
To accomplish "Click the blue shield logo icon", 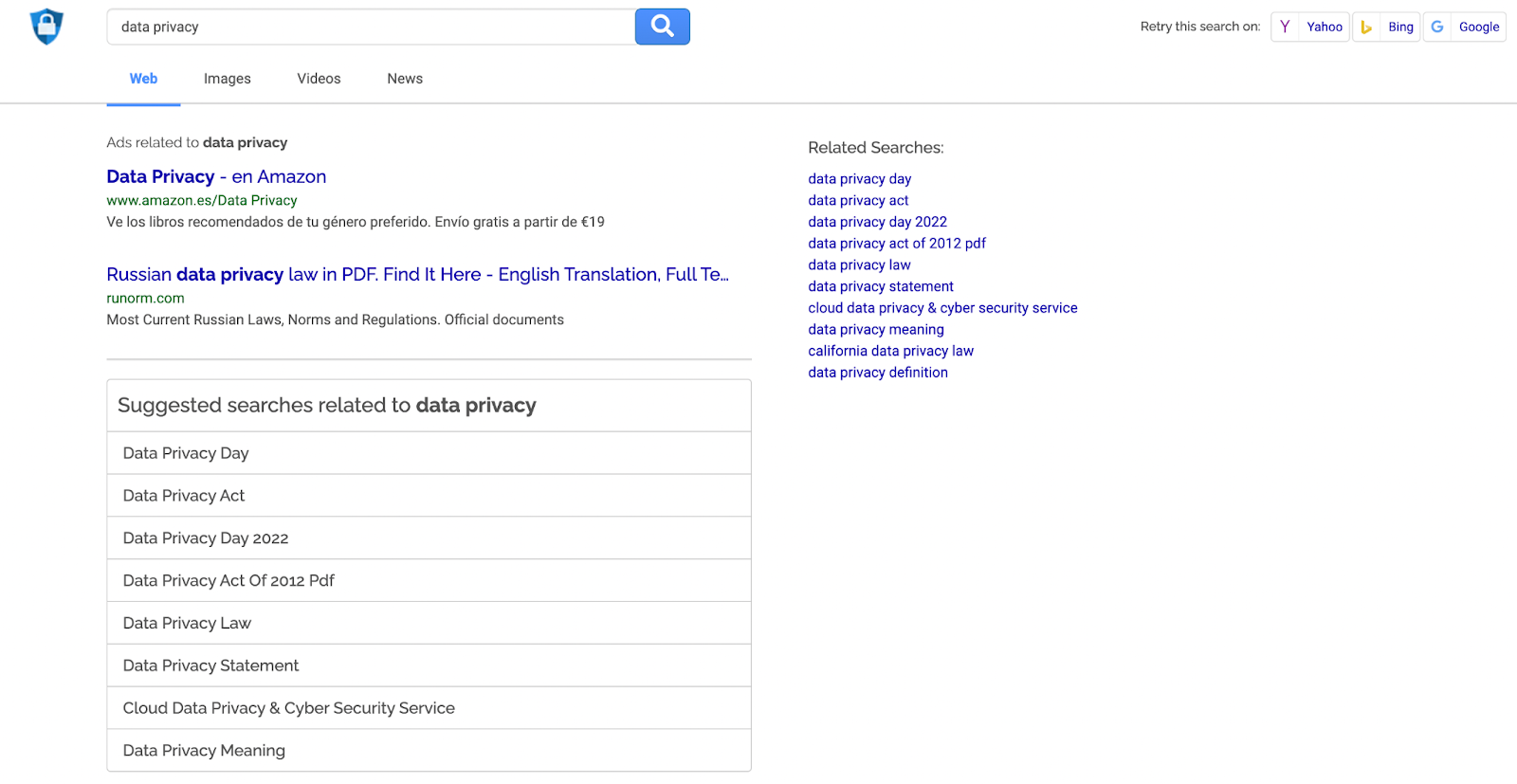I will [46, 27].
